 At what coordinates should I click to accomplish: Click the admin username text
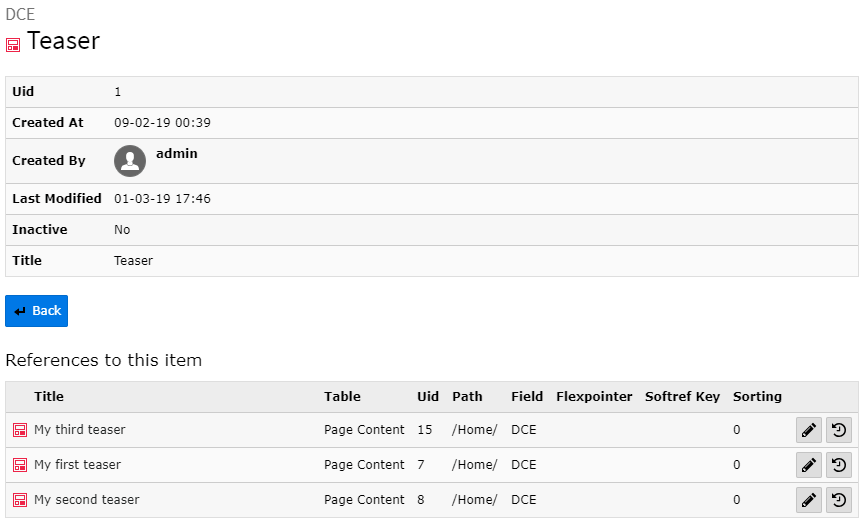point(177,154)
